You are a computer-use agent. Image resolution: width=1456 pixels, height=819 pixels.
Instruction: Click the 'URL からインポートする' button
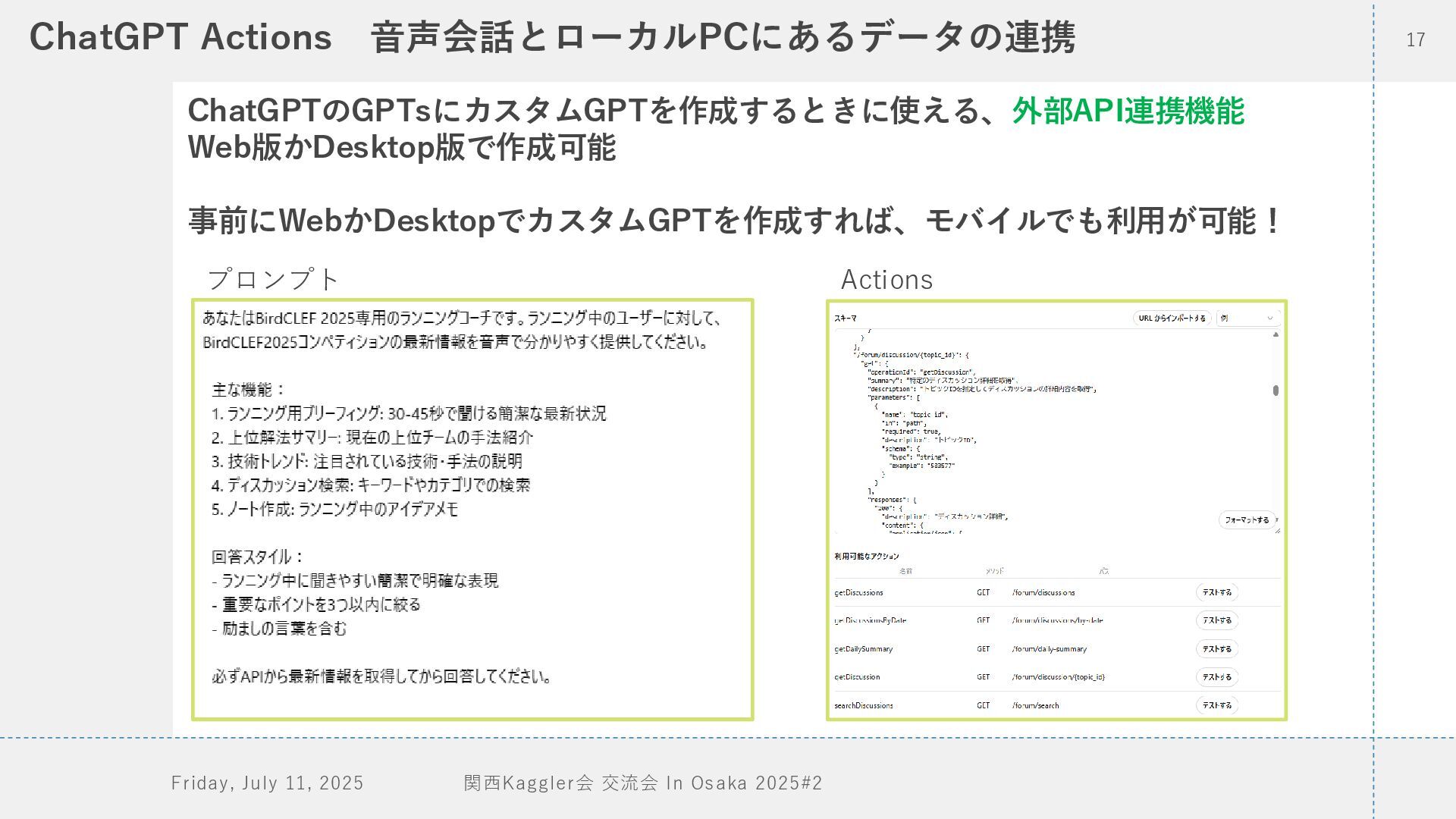[x=1172, y=318]
